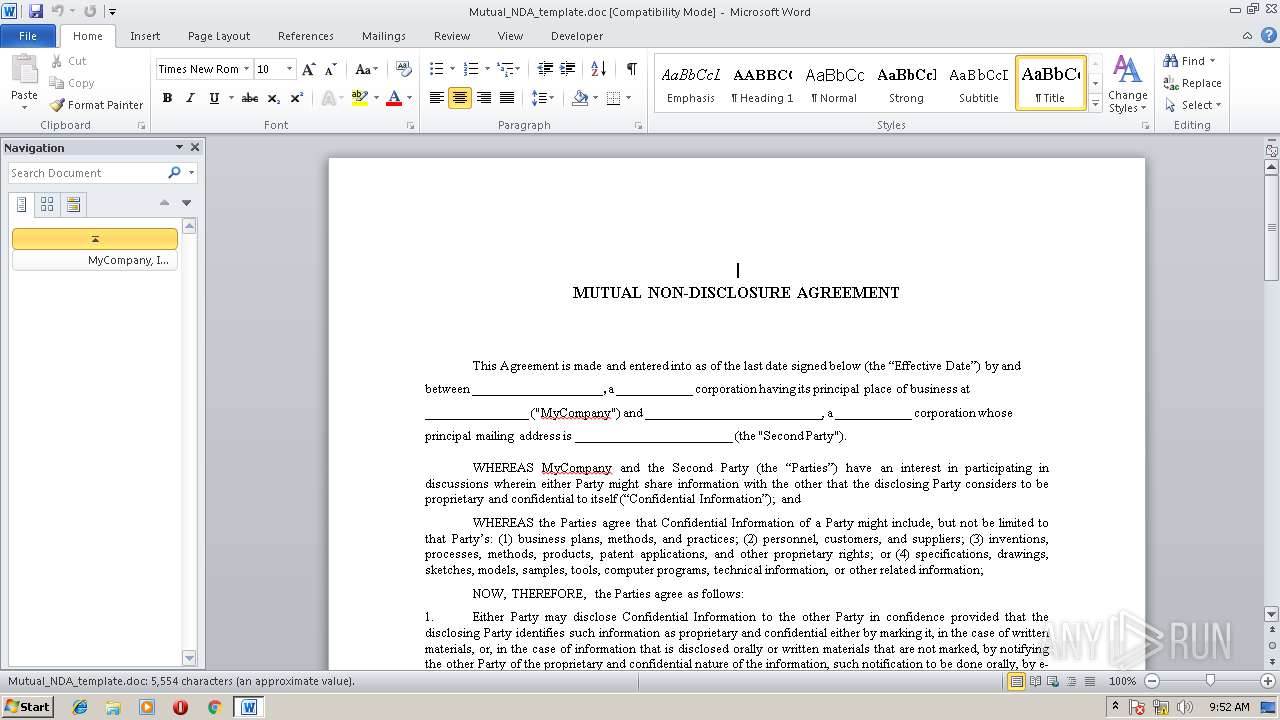1280x720 pixels.
Task: Apply borders to selection
Action: (614, 98)
